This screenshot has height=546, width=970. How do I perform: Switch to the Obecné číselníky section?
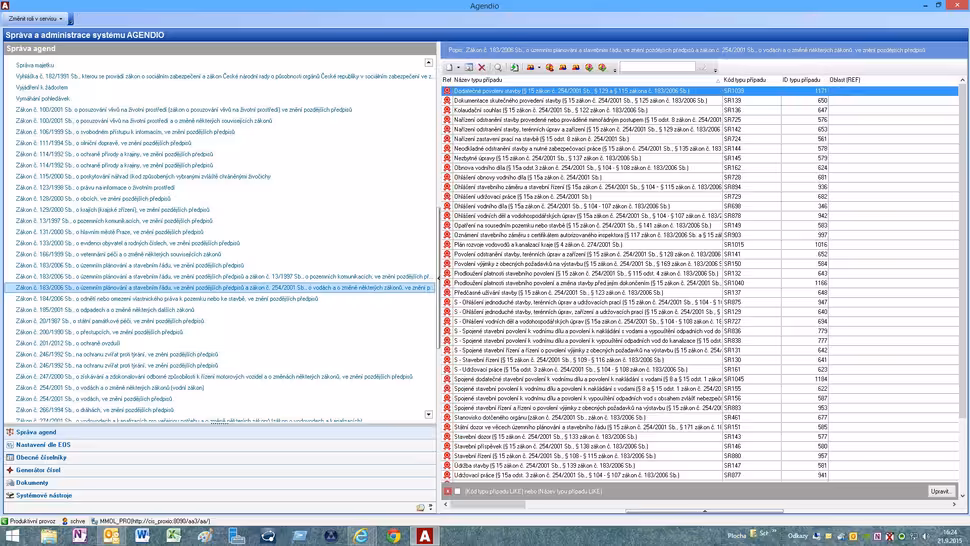(x=40, y=457)
